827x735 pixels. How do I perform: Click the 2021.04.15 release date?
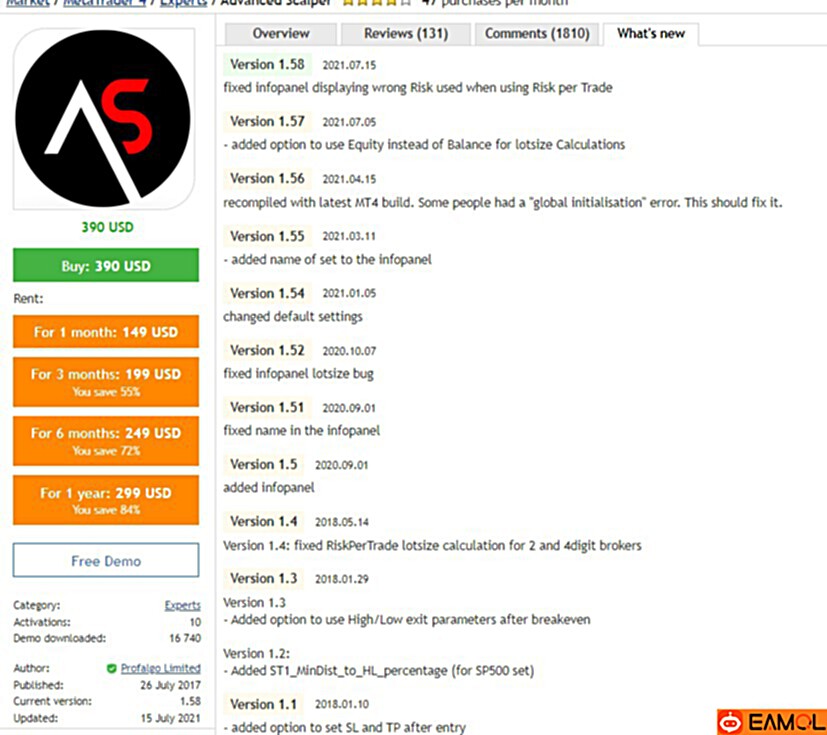point(349,179)
